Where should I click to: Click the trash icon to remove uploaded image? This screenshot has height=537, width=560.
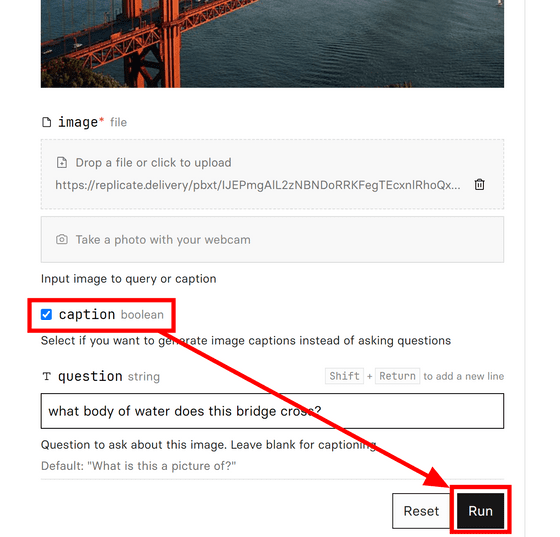click(479, 185)
